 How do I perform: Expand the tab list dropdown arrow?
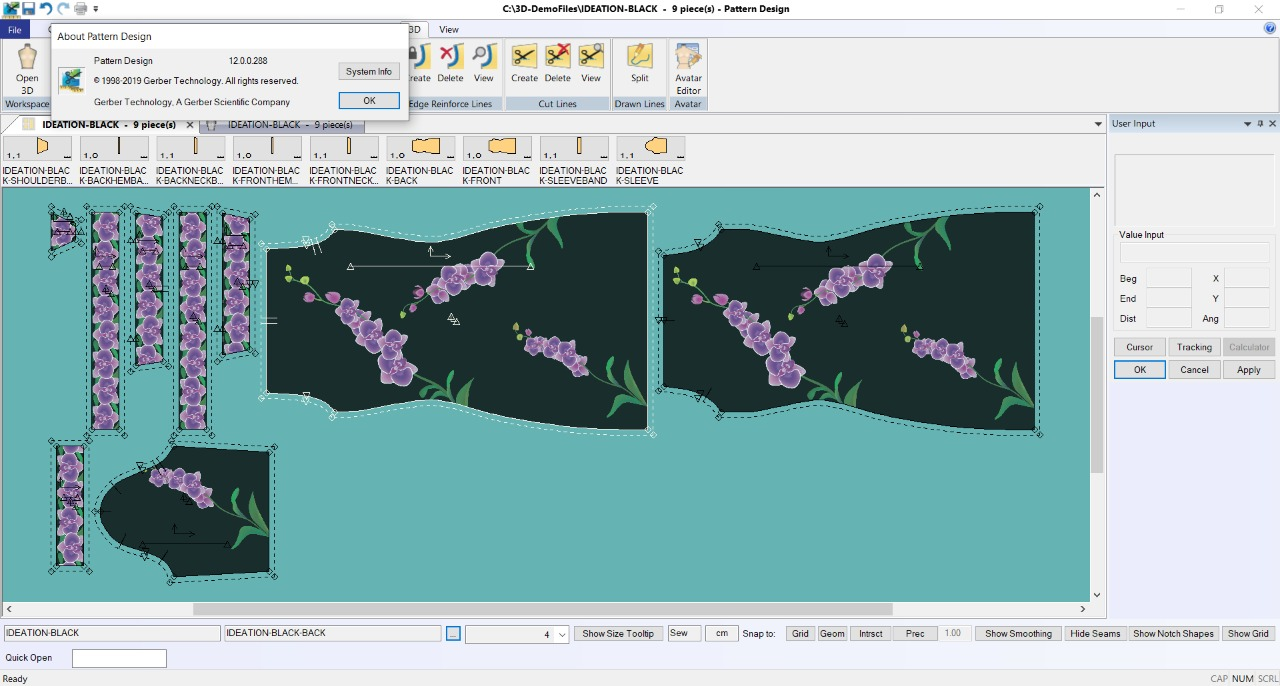pos(1098,125)
